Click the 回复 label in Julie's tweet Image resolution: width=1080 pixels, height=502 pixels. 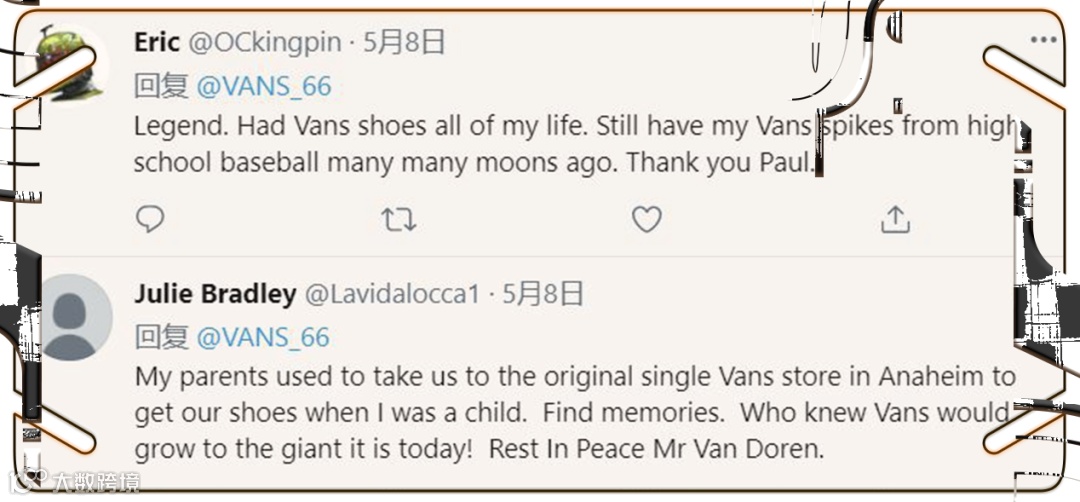pyautogui.click(x=161, y=338)
